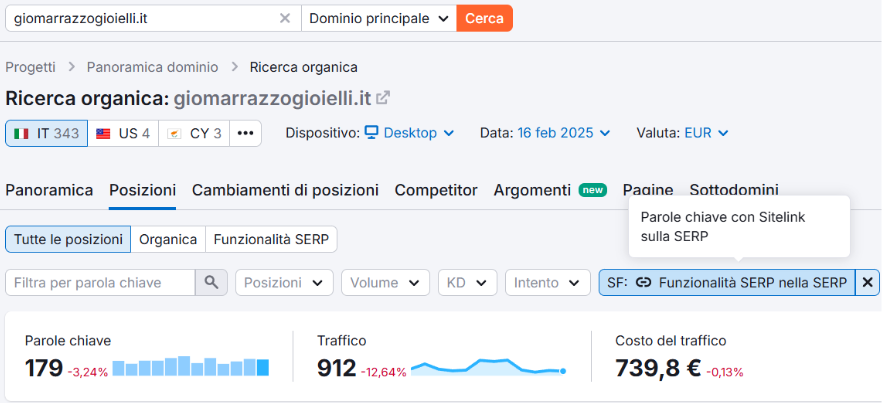The image size is (893, 403).
Task: Open the three-dots more countries menu
Action: [x=245, y=133]
